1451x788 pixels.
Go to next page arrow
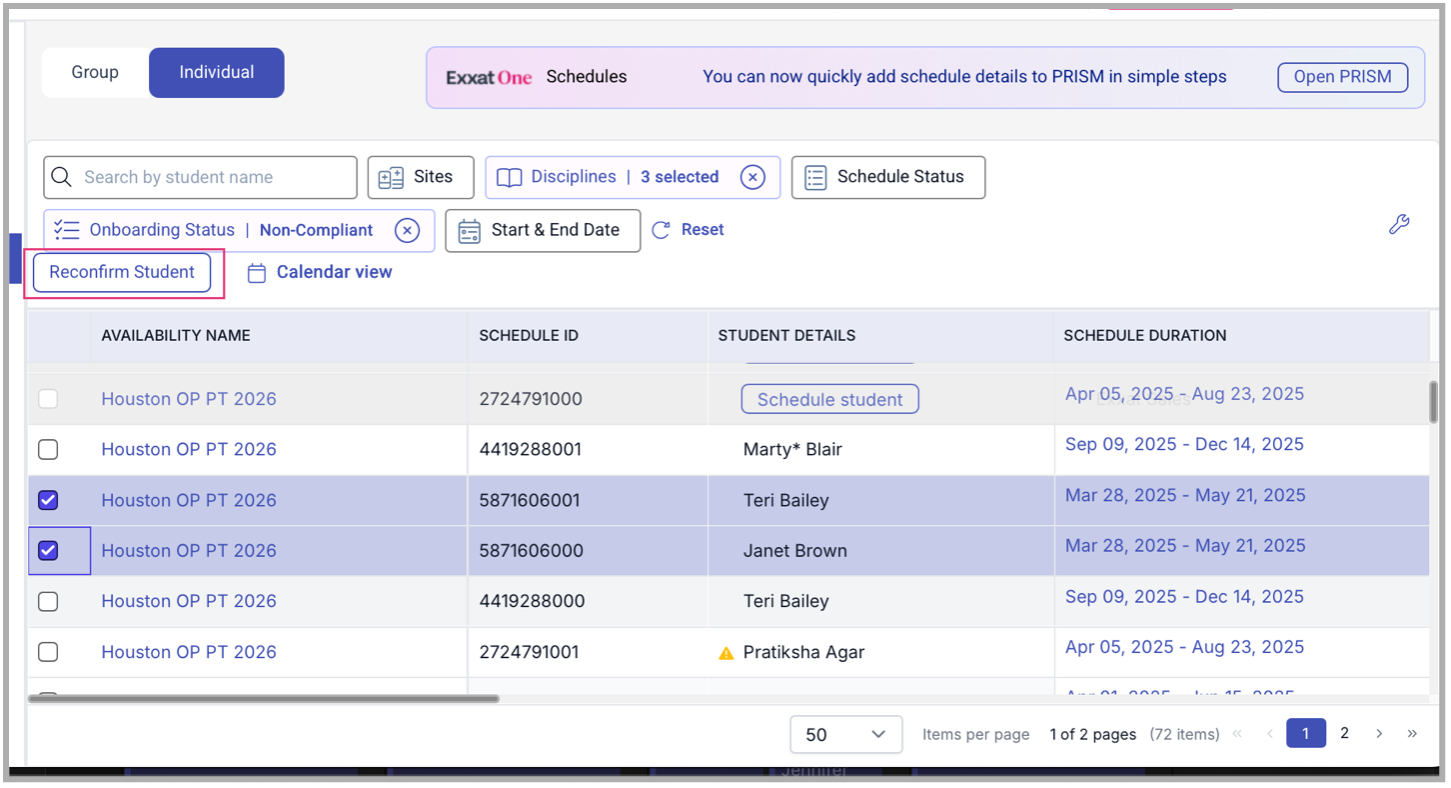coord(1379,733)
